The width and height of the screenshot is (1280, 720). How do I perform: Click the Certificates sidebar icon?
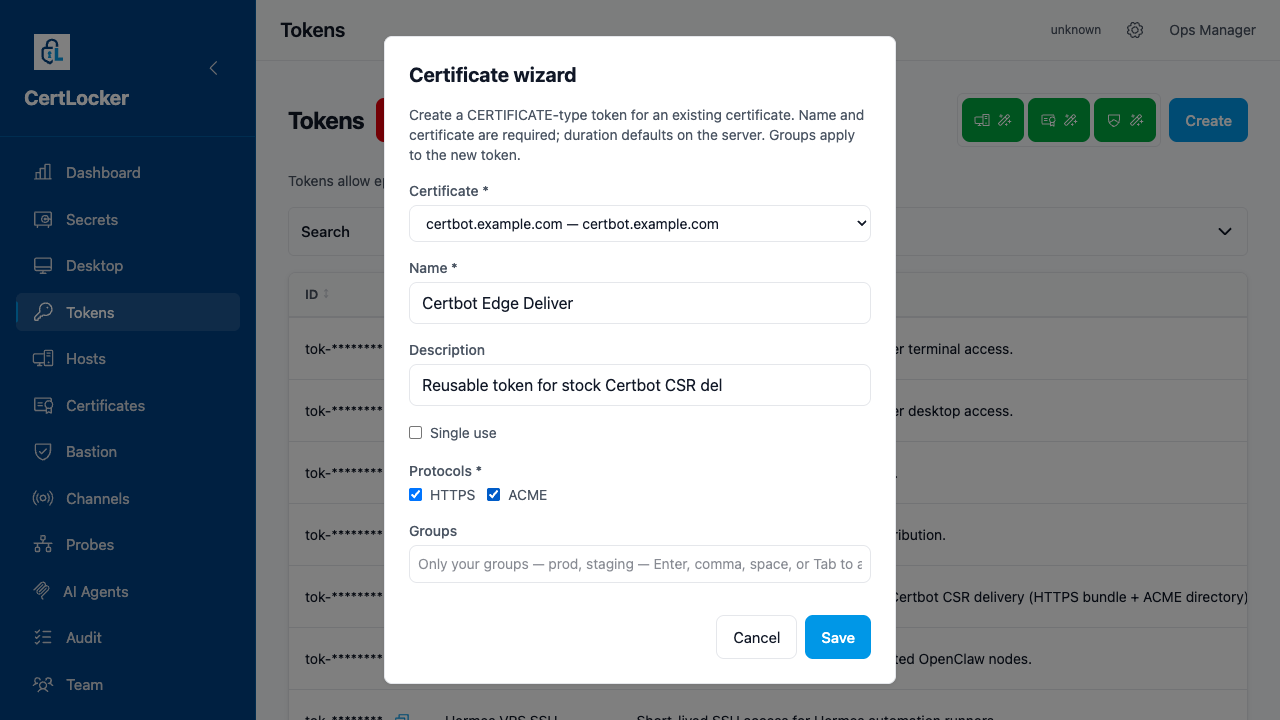click(43, 406)
